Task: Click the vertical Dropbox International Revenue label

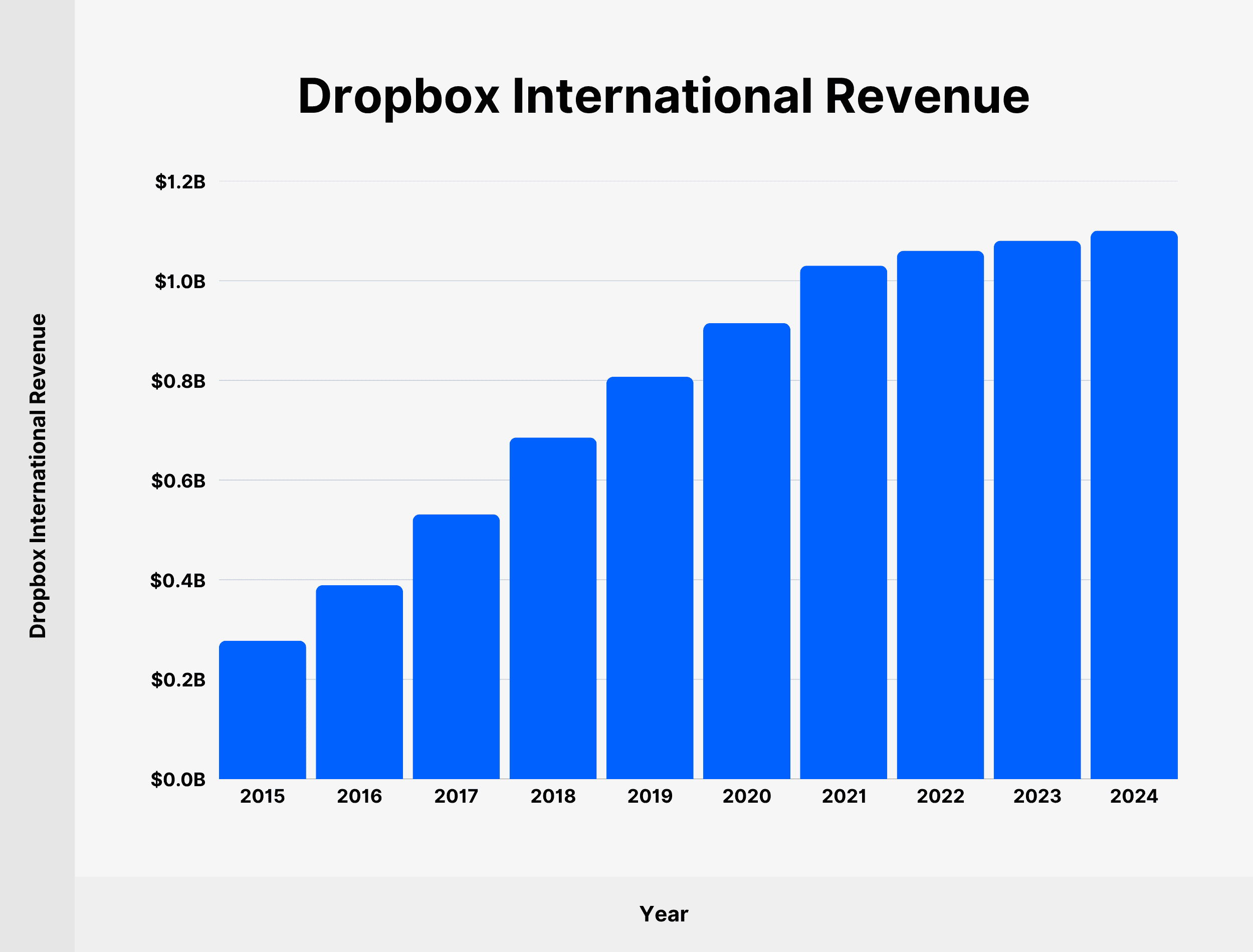Action: click(38, 476)
